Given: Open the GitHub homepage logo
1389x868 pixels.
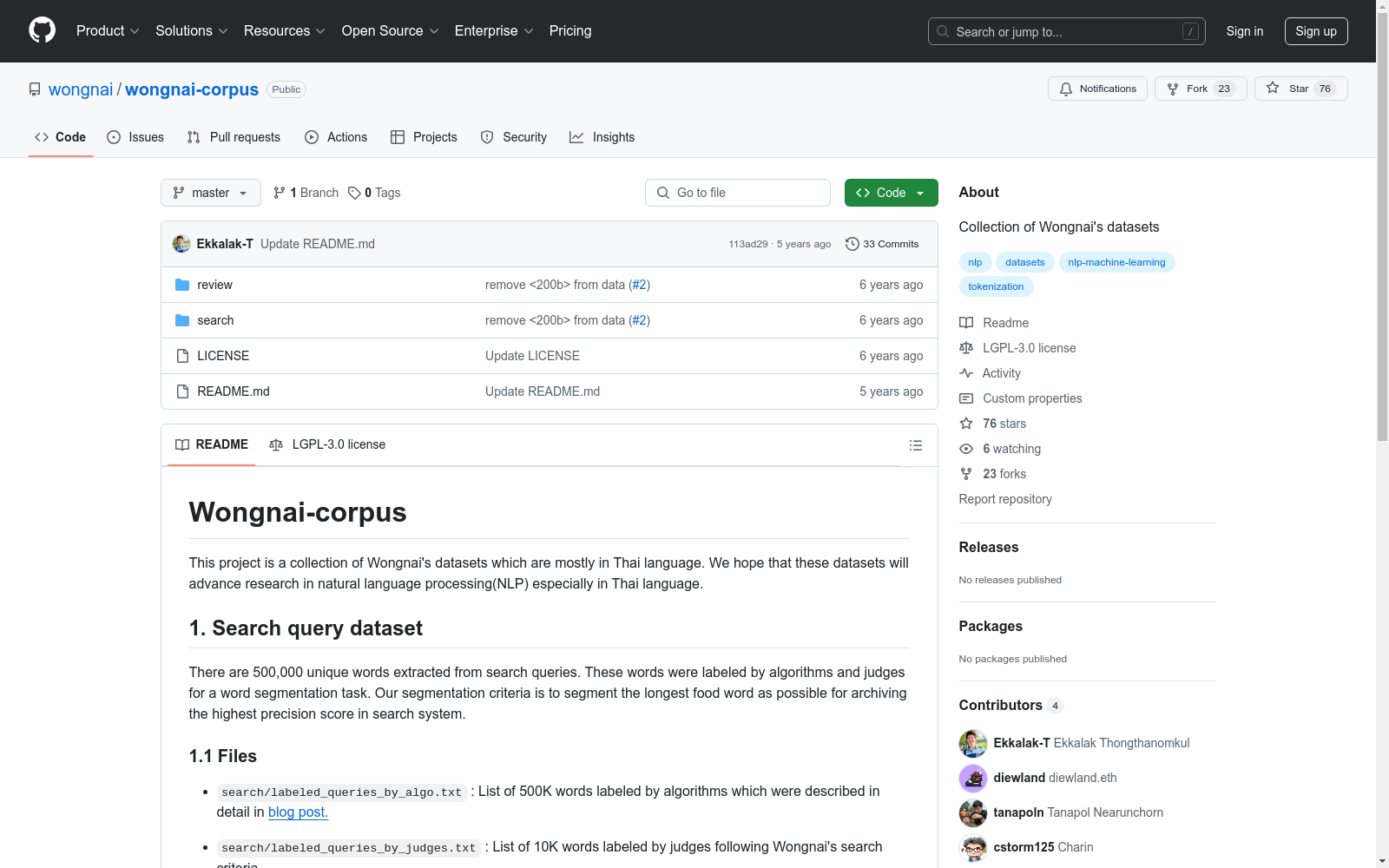Looking at the screenshot, I should point(42,30).
